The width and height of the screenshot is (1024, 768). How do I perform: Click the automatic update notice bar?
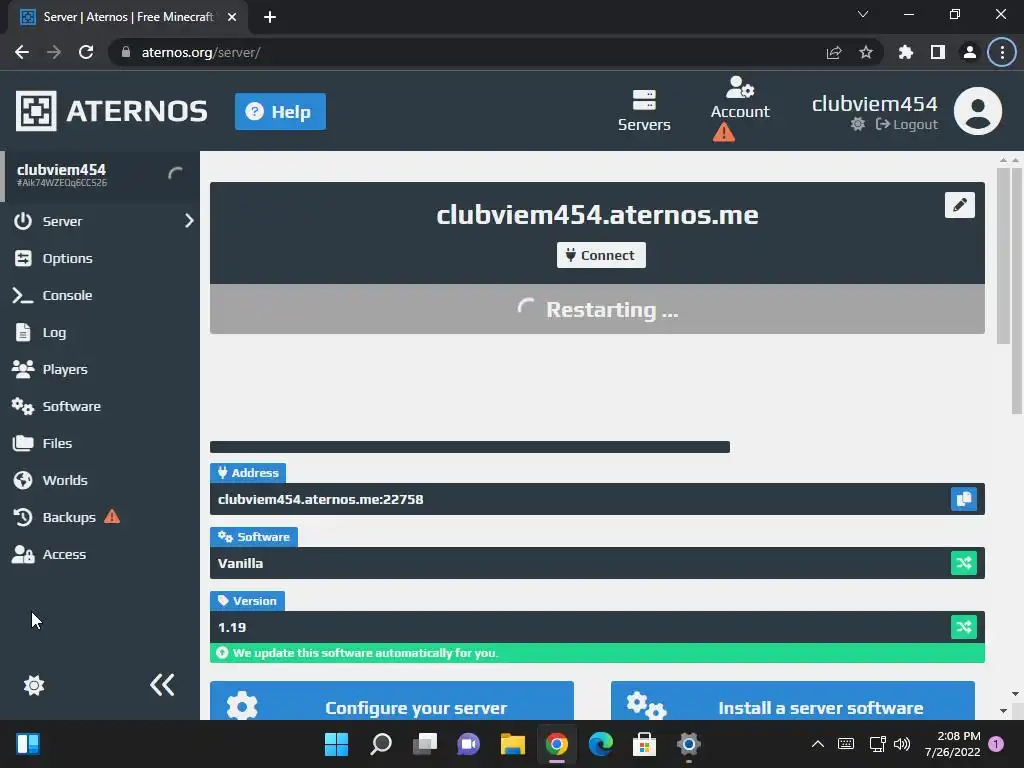tap(597, 653)
